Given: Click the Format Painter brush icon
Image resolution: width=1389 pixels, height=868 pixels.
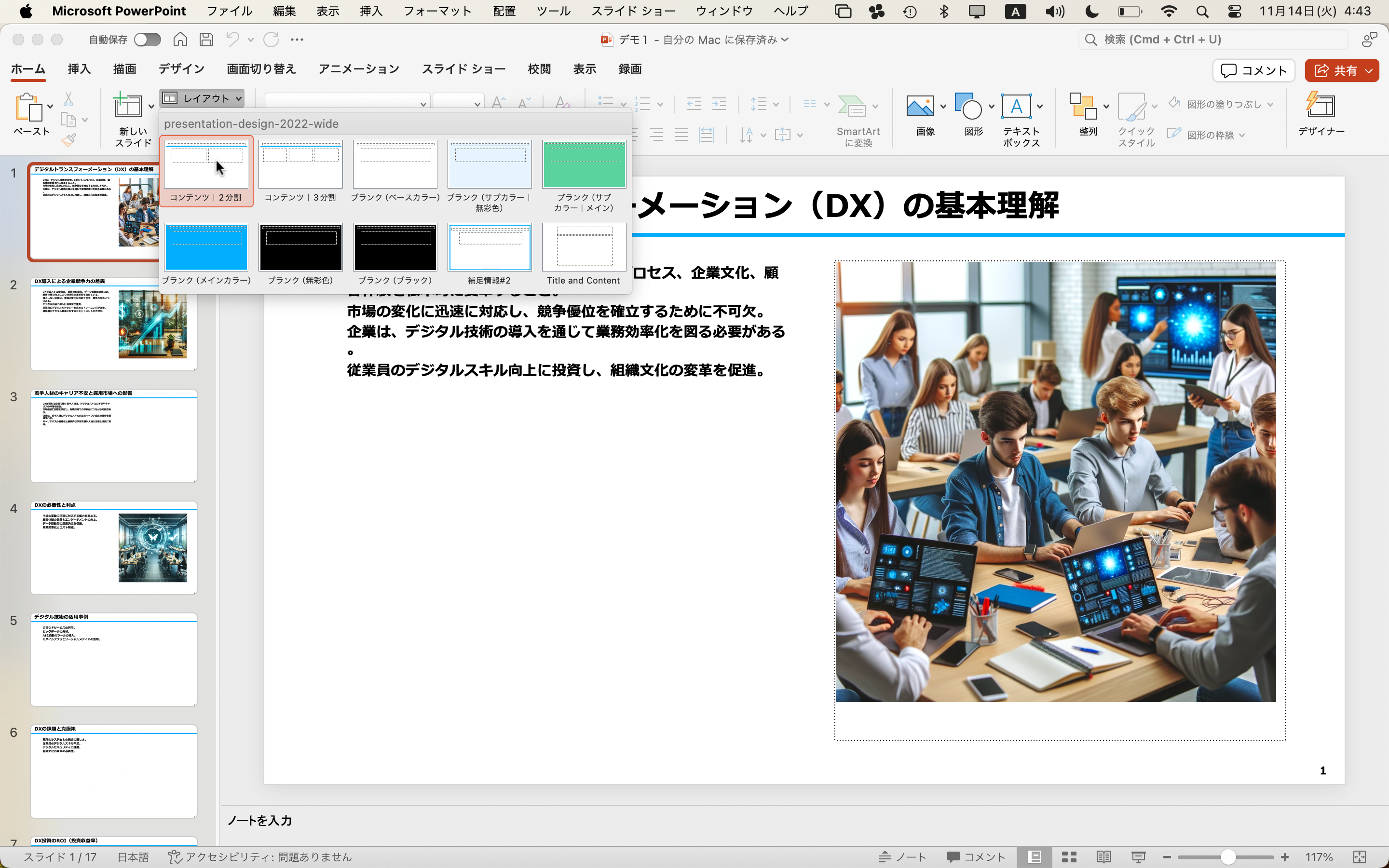Looking at the screenshot, I should (68, 140).
